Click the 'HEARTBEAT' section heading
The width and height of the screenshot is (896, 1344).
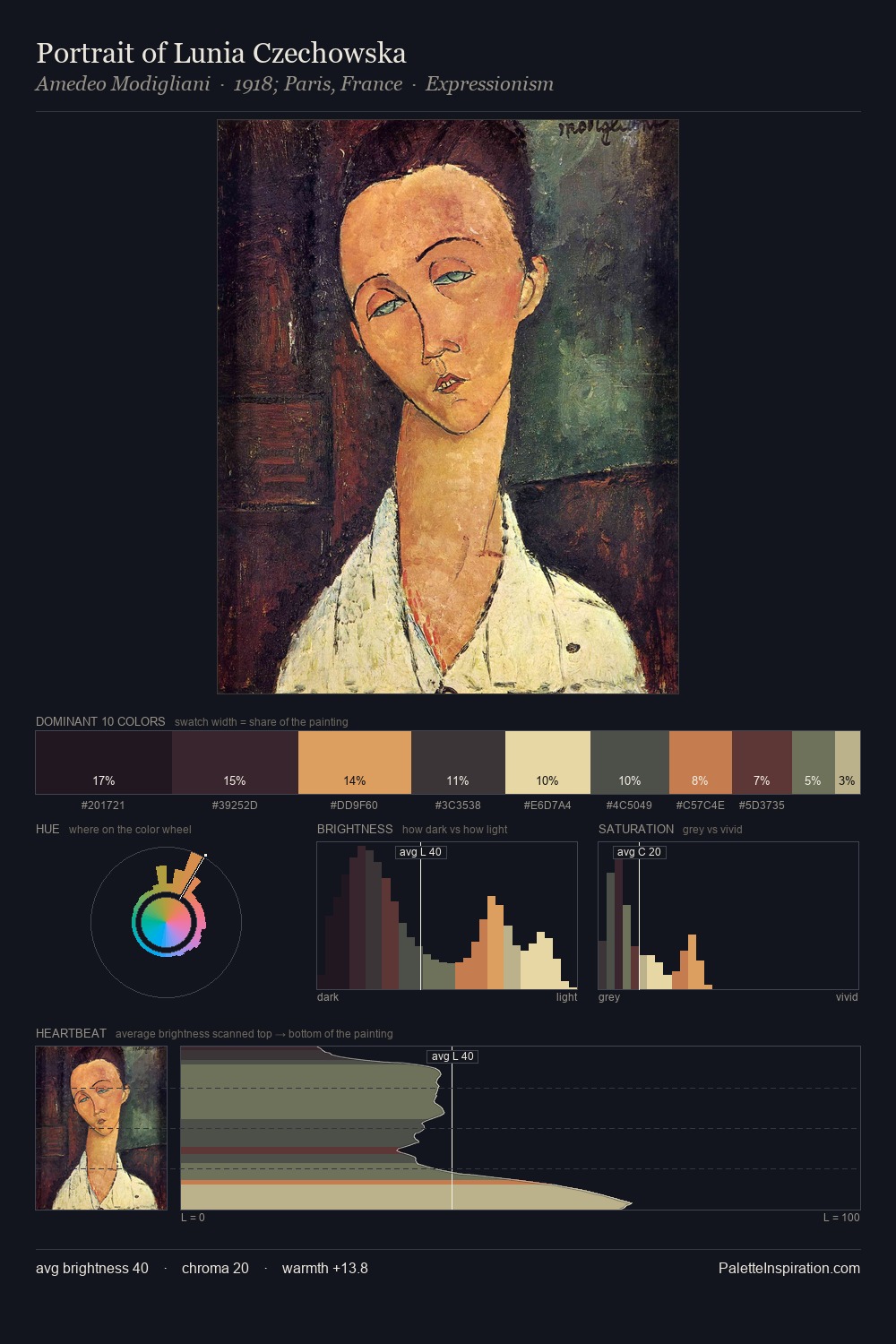coord(71,1033)
